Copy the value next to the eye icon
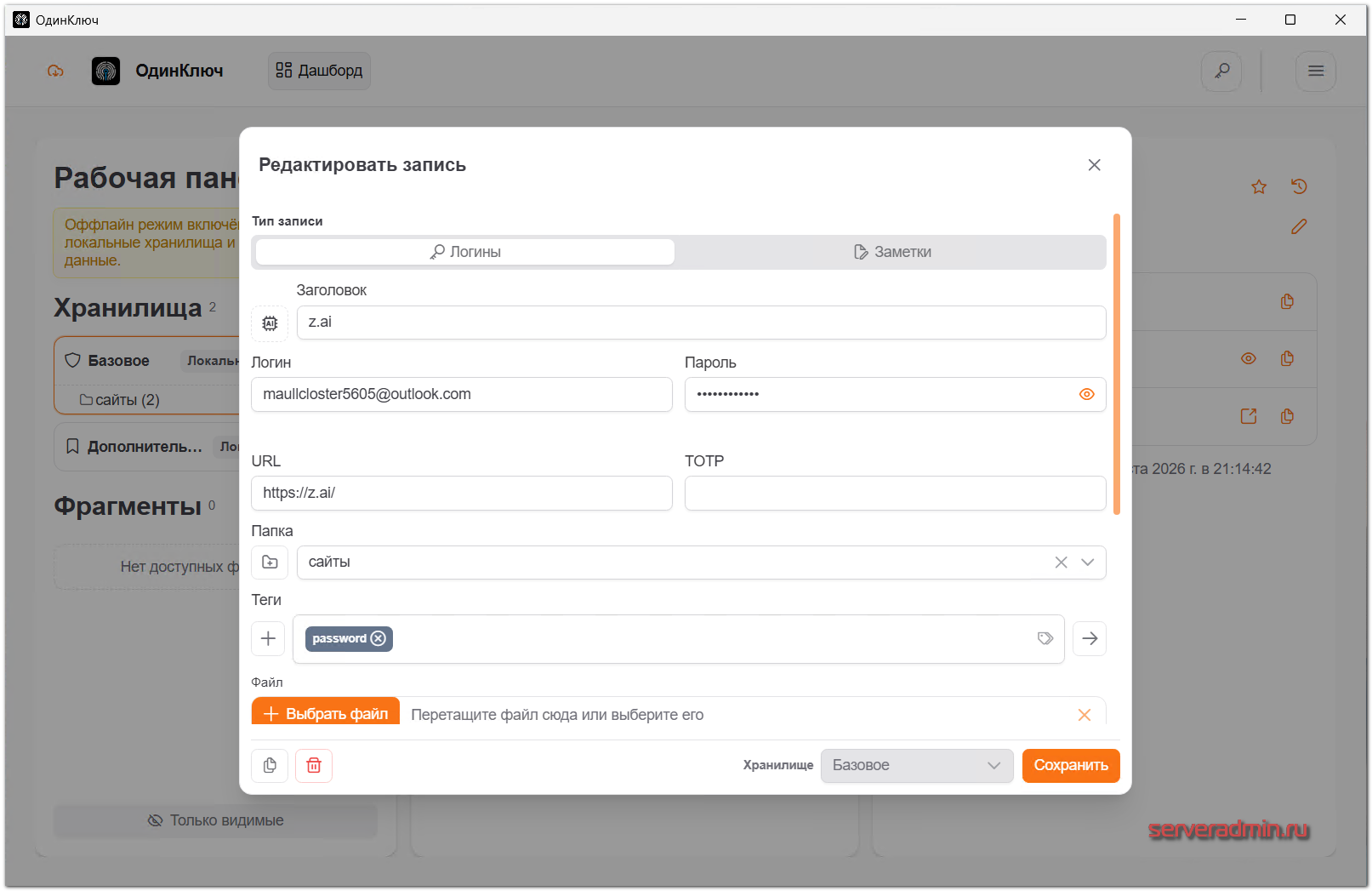 tap(1287, 359)
